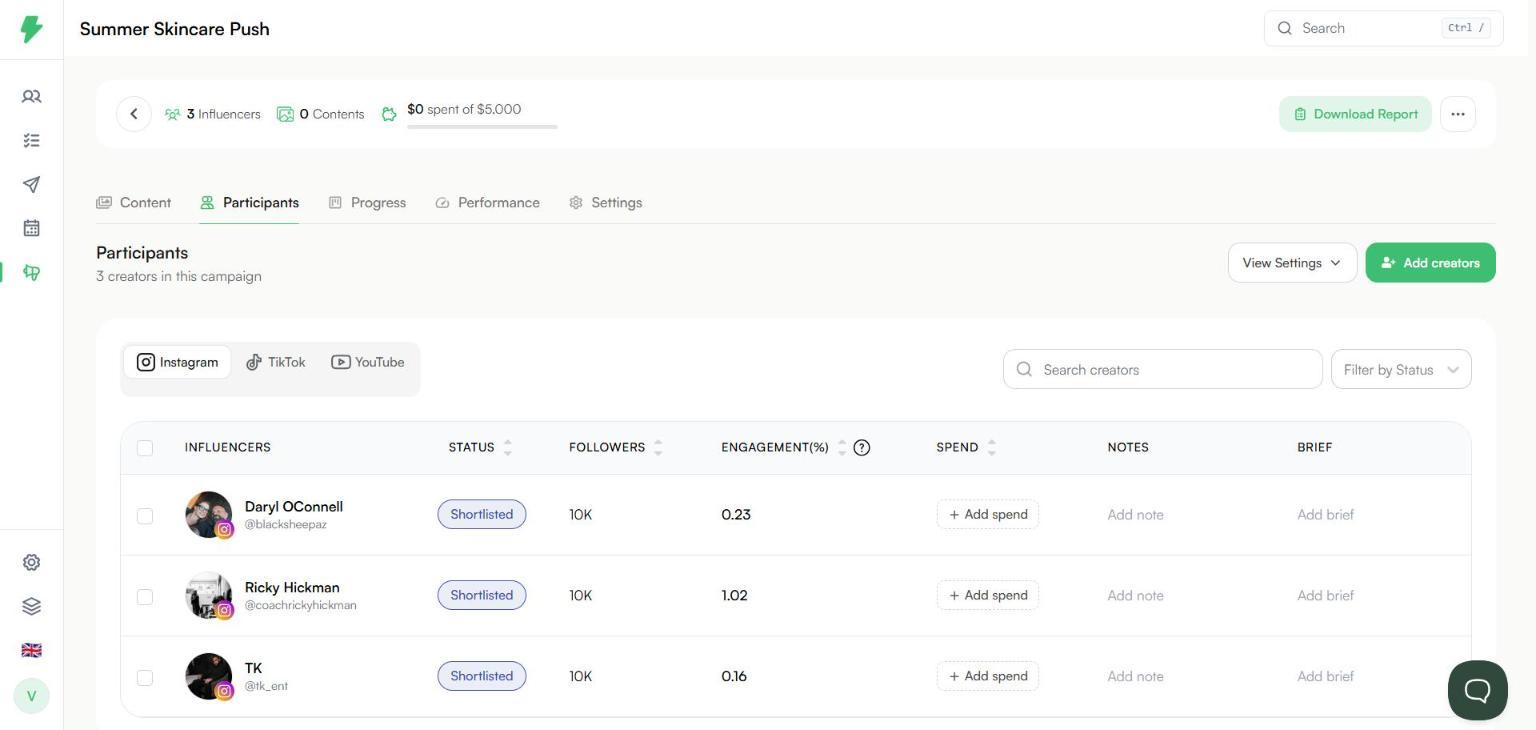Image resolution: width=1536 pixels, height=730 pixels.
Task: Open the settings gear in left sidebar
Action: pos(31,562)
